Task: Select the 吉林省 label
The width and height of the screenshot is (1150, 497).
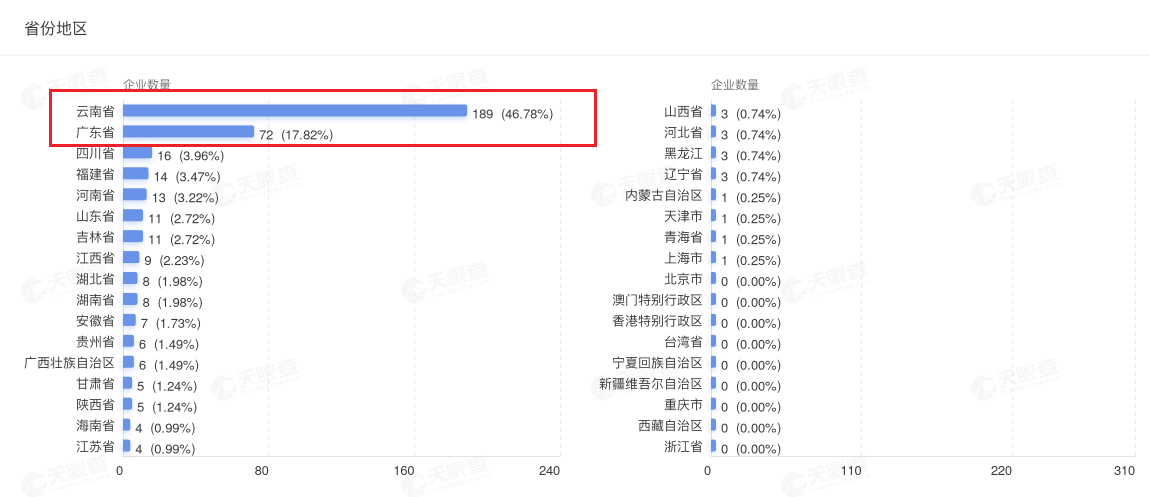Action: pyautogui.click(x=95, y=237)
